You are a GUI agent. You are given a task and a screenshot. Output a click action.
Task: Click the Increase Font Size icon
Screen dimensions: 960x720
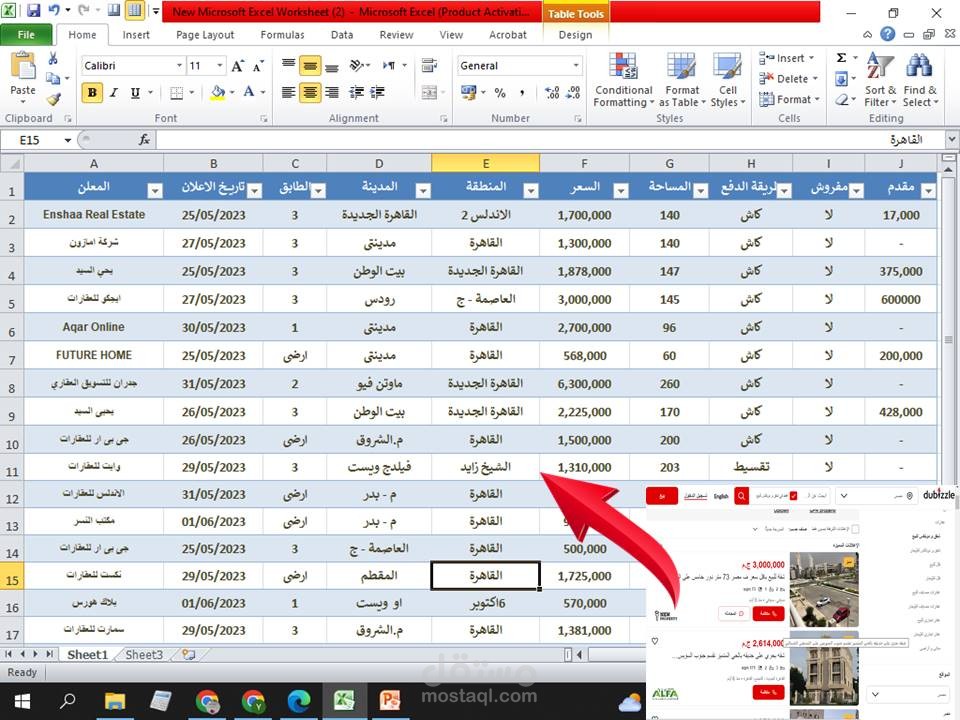click(x=238, y=66)
